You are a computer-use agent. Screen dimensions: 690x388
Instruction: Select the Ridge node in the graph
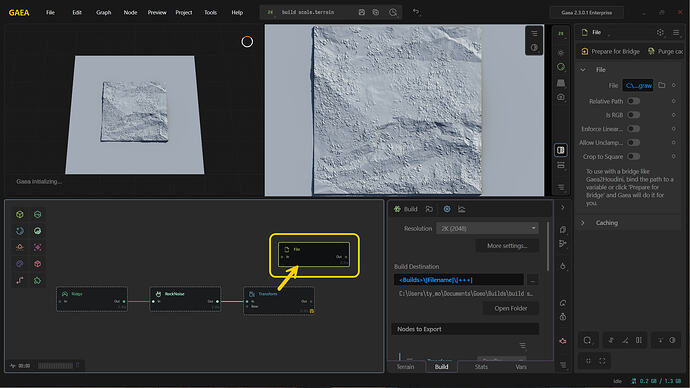click(92, 299)
